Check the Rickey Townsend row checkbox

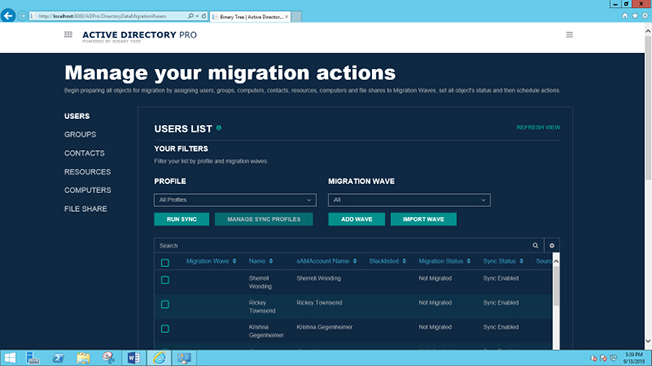(165, 304)
